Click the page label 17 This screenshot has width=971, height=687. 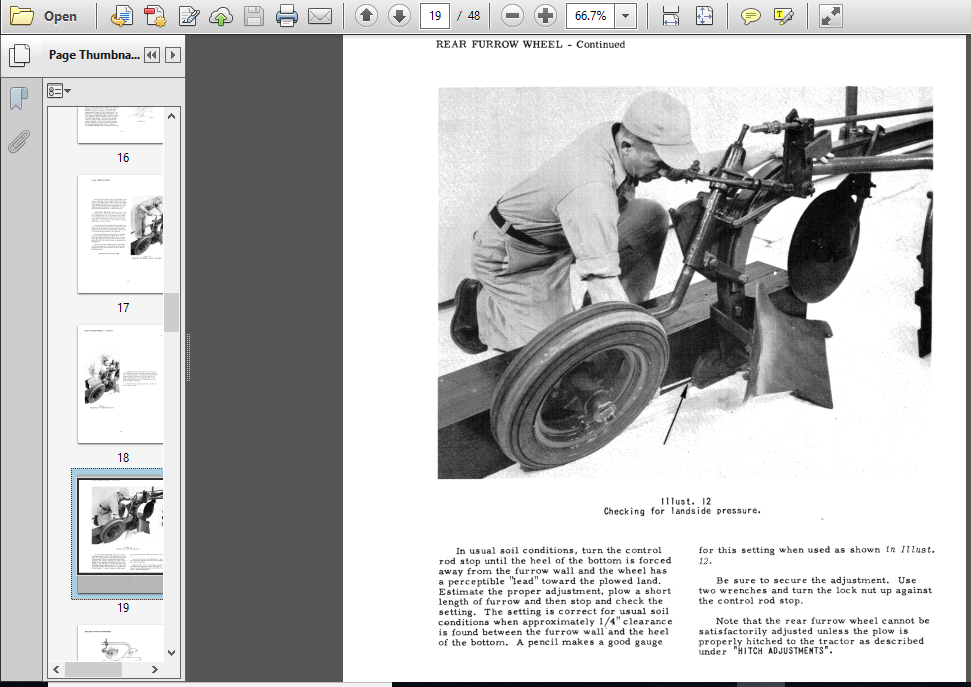pyautogui.click(x=123, y=307)
